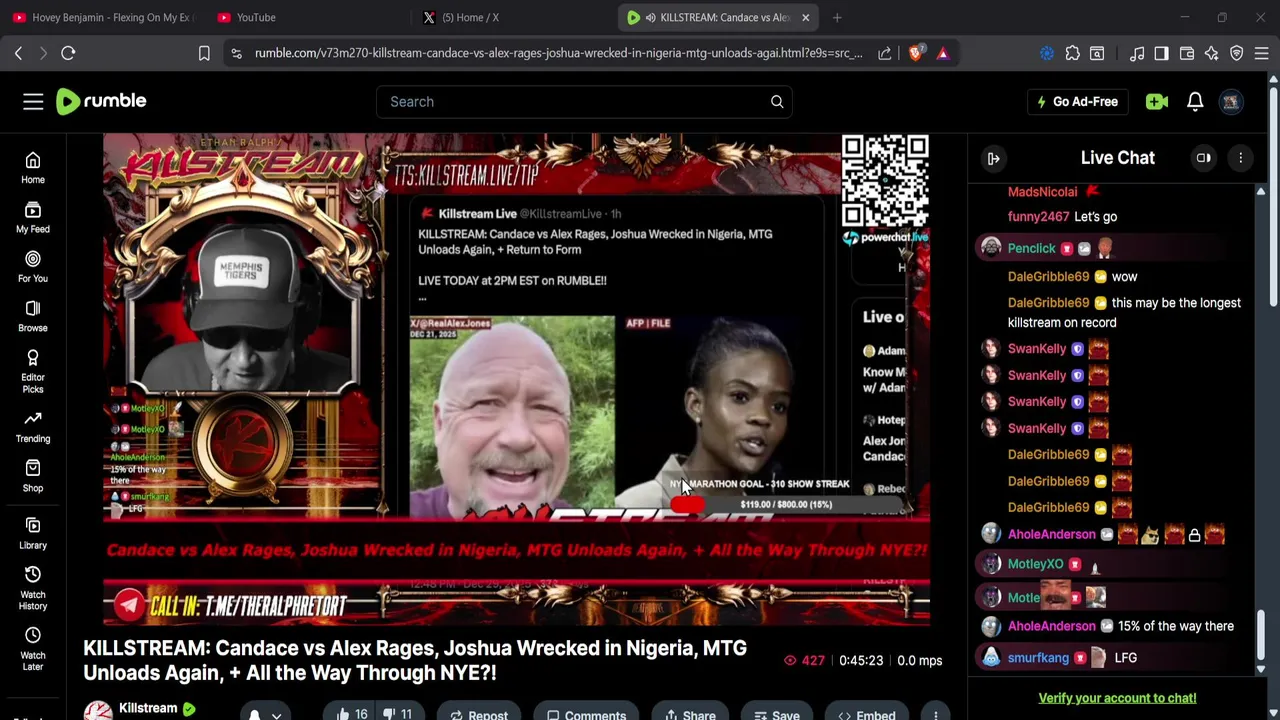Open the Brave VPN shield icon
1280x720 pixels.
click(x=1237, y=53)
